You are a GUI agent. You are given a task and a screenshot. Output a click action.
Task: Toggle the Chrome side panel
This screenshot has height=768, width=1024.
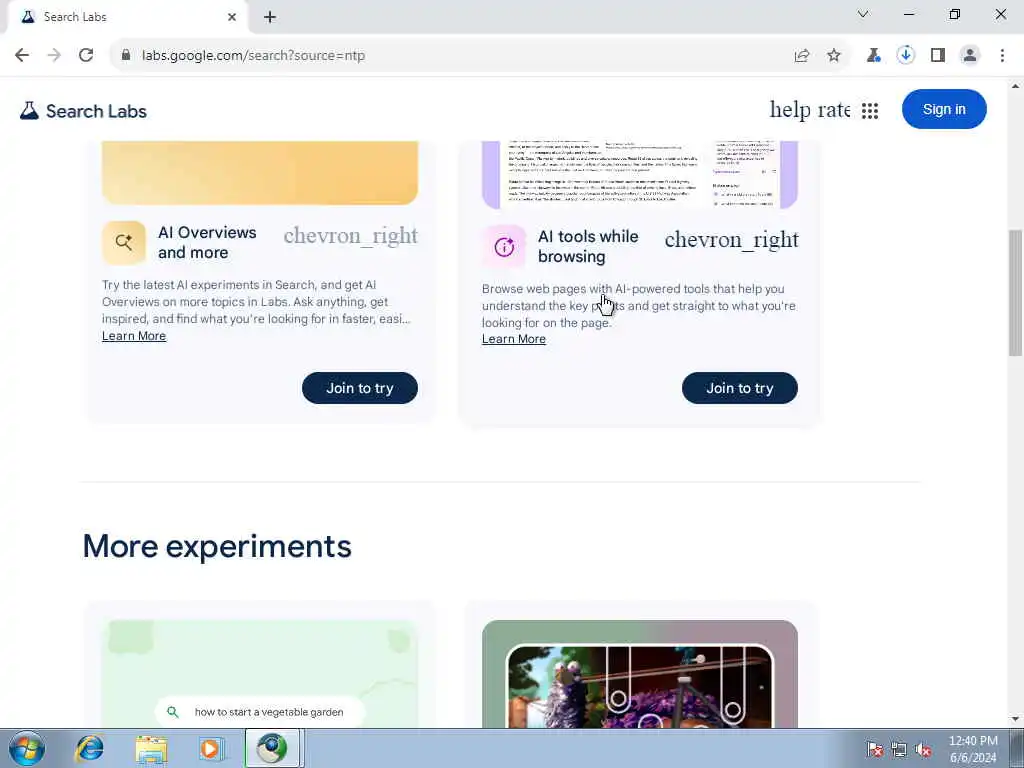[x=938, y=56]
